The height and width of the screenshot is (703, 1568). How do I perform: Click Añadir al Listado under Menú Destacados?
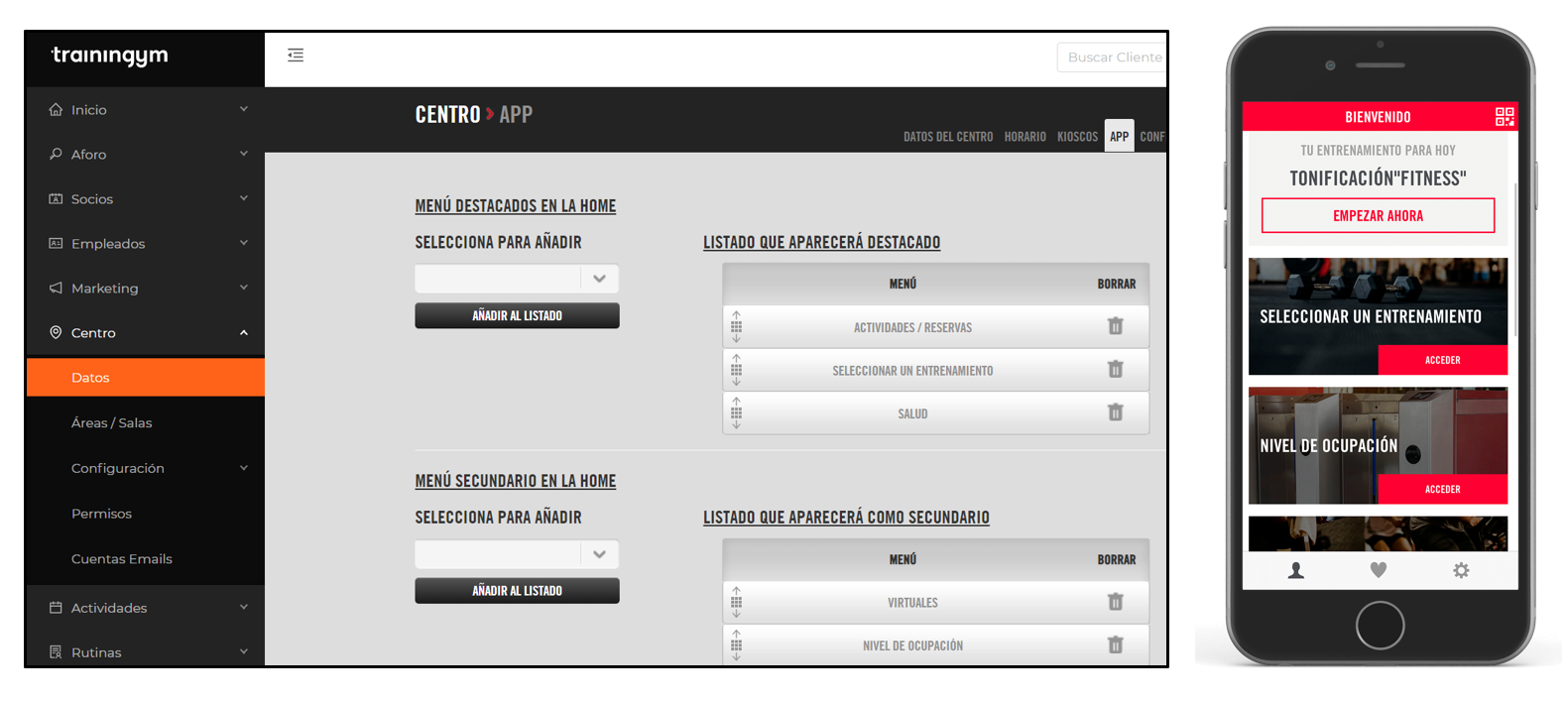point(517,315)
